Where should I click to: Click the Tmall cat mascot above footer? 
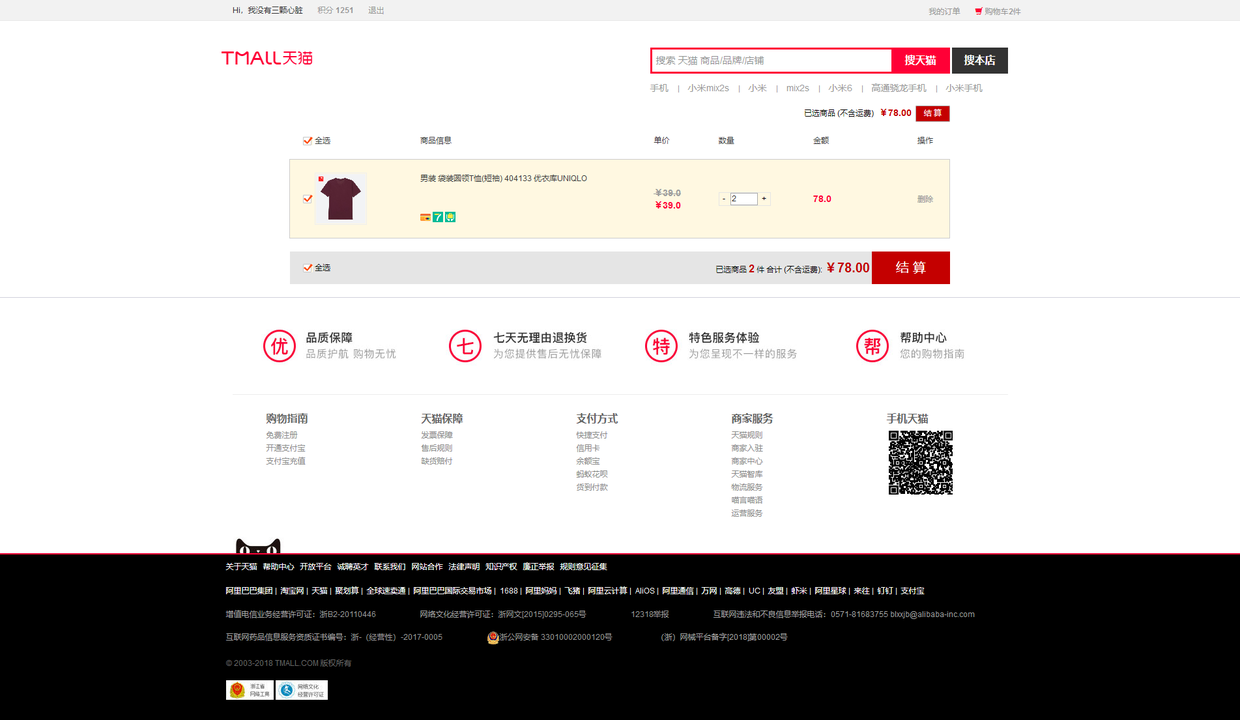click(258, 546)
